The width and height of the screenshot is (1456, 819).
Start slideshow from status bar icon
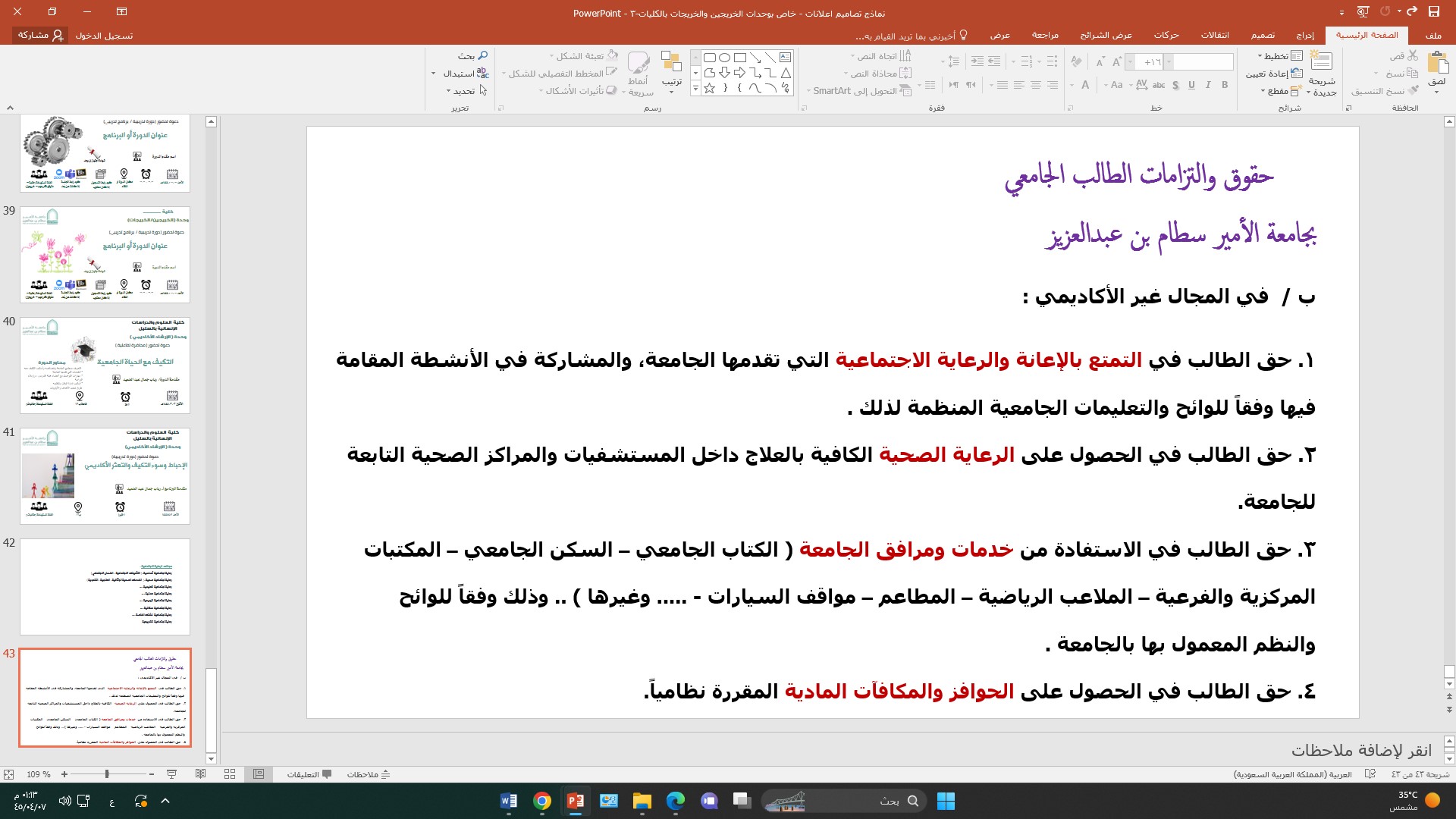(x=172, y=774)
